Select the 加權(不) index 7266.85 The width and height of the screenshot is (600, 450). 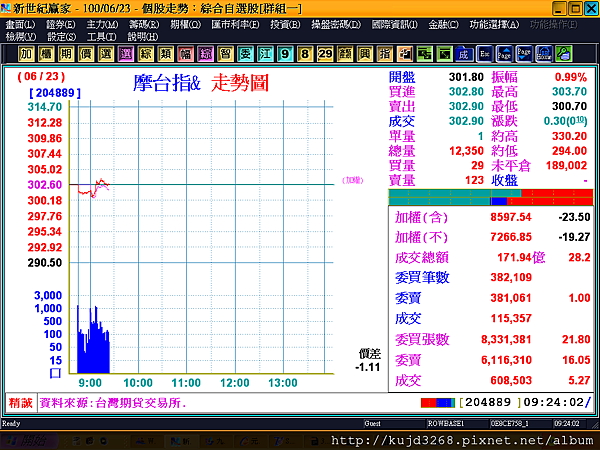[x=511, y=237]
